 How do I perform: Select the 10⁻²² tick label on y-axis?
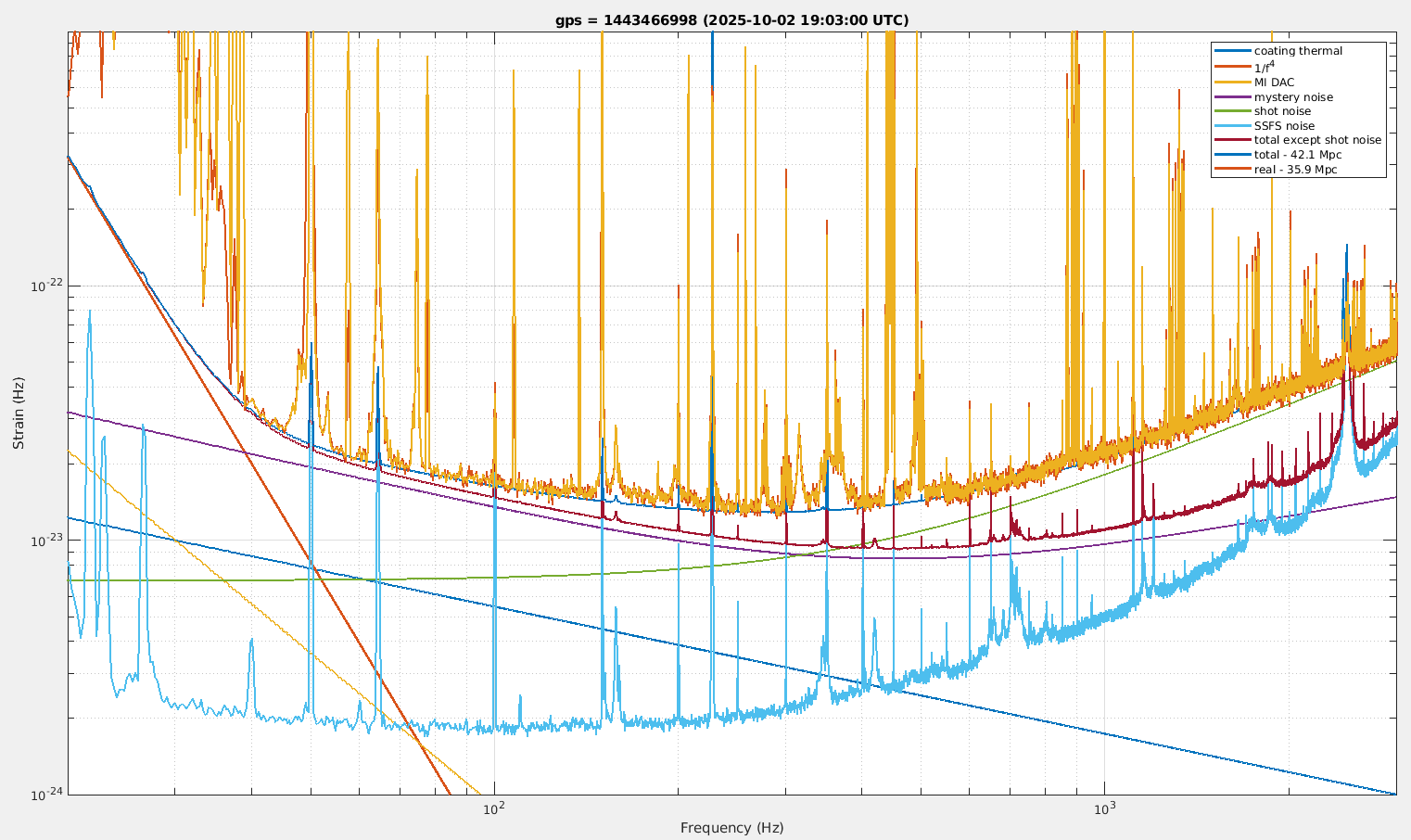click(46, 286)
